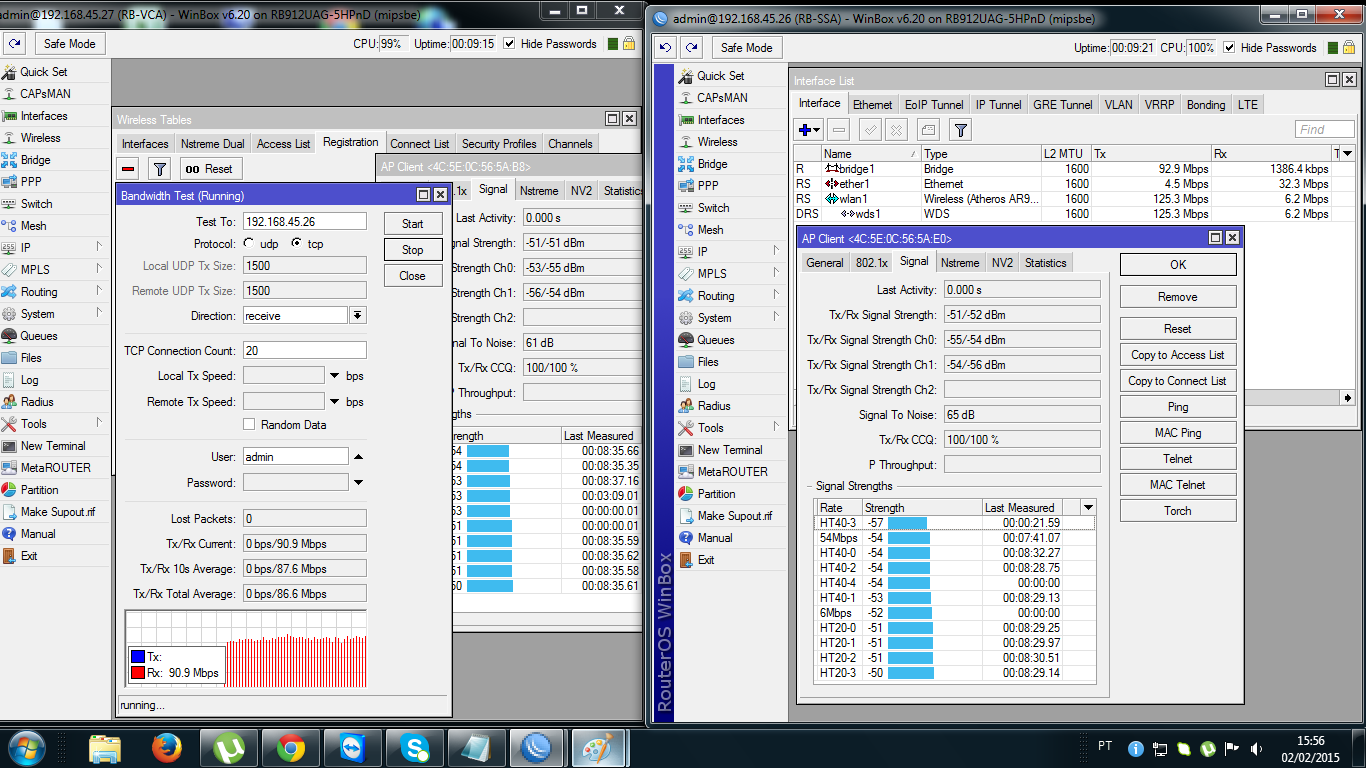Click the red minus remove button in Wireless Tables
Screen dimensions: 1366x768
[128, 169]
